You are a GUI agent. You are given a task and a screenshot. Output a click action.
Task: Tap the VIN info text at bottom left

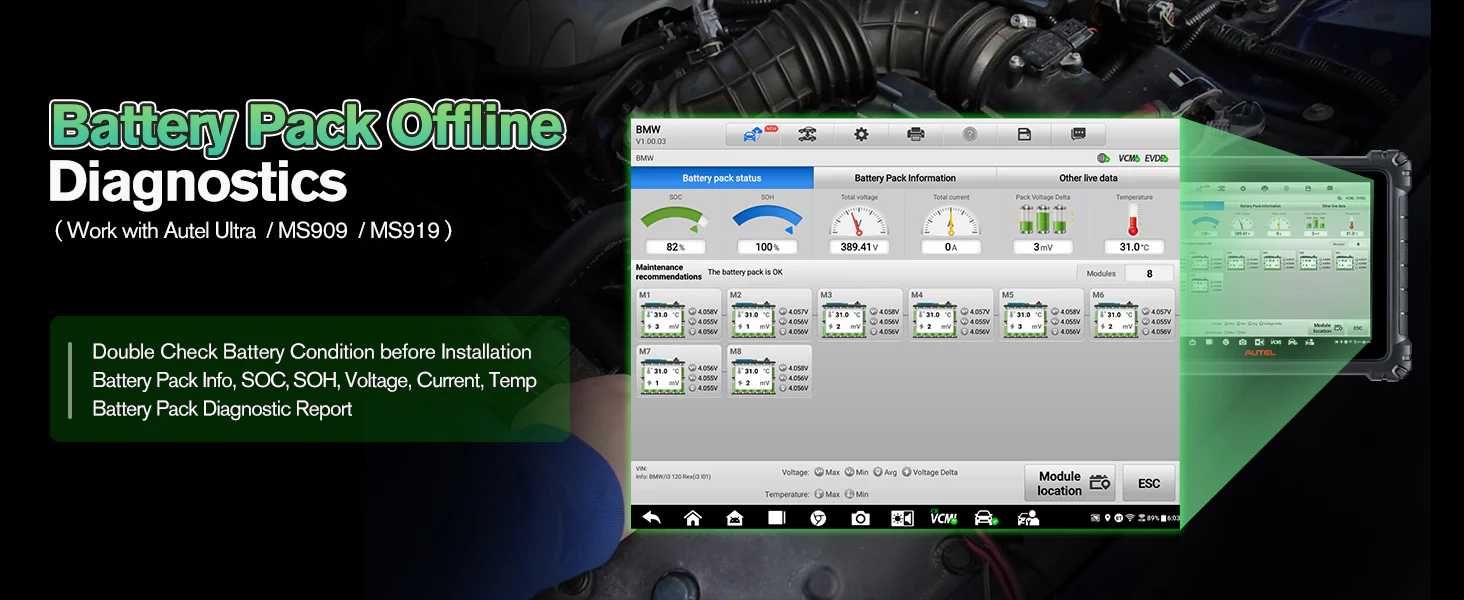673,472
